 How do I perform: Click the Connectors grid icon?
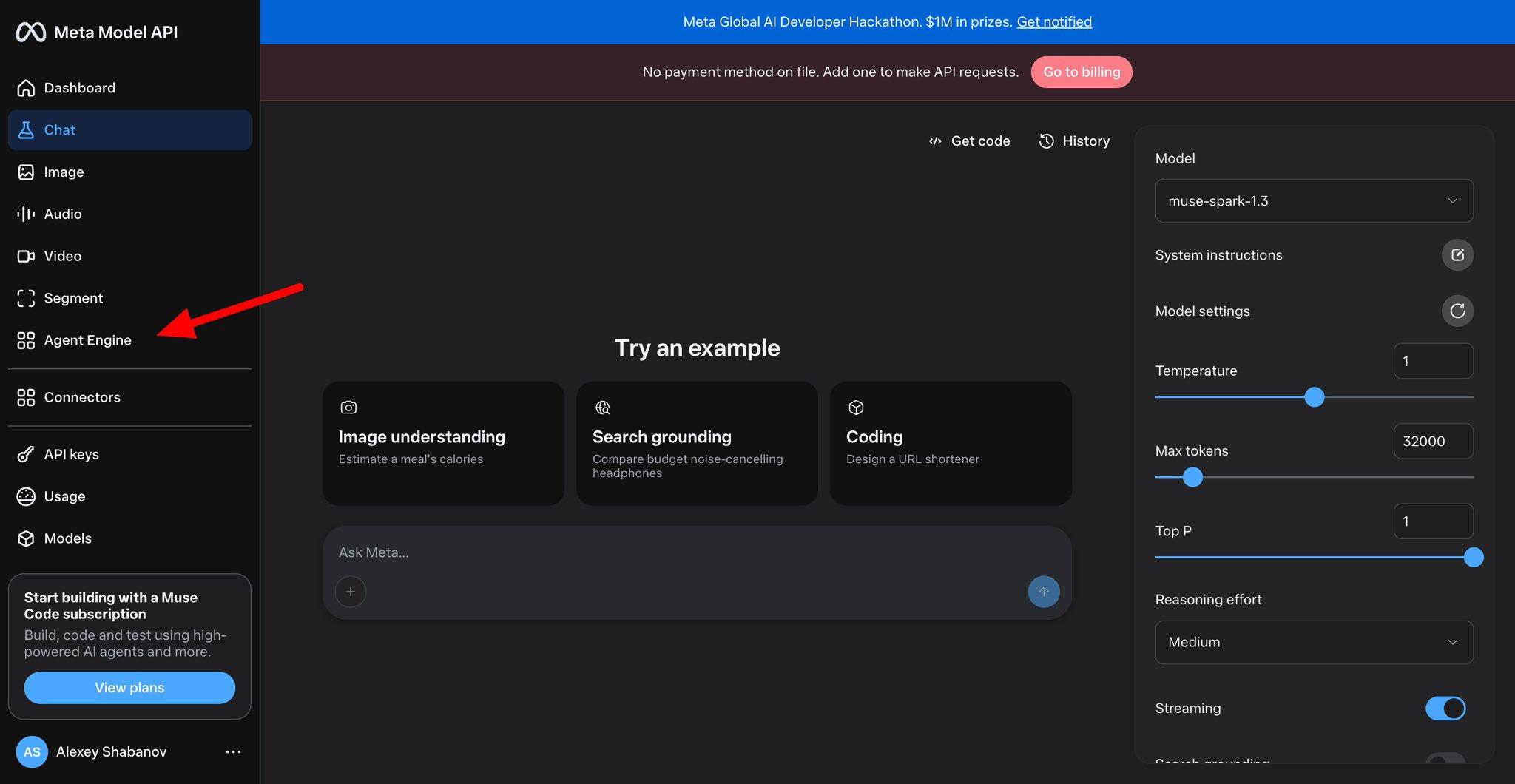(26, 398)
